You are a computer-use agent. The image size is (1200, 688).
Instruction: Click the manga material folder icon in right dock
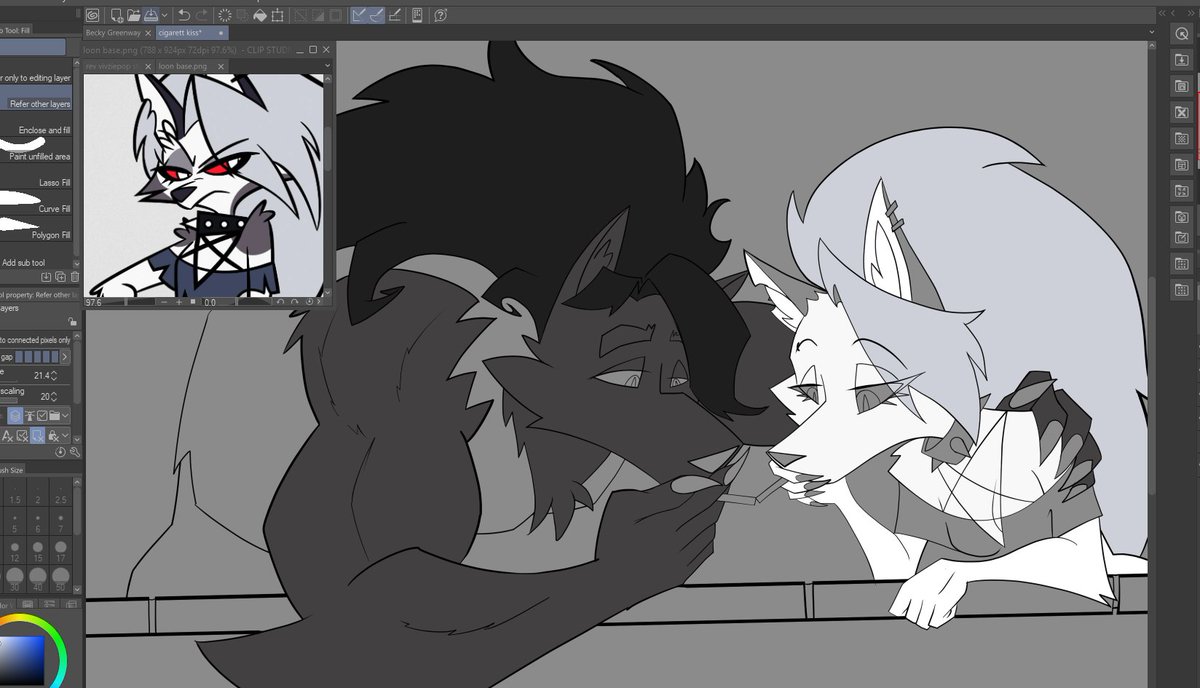(1181, 164)
